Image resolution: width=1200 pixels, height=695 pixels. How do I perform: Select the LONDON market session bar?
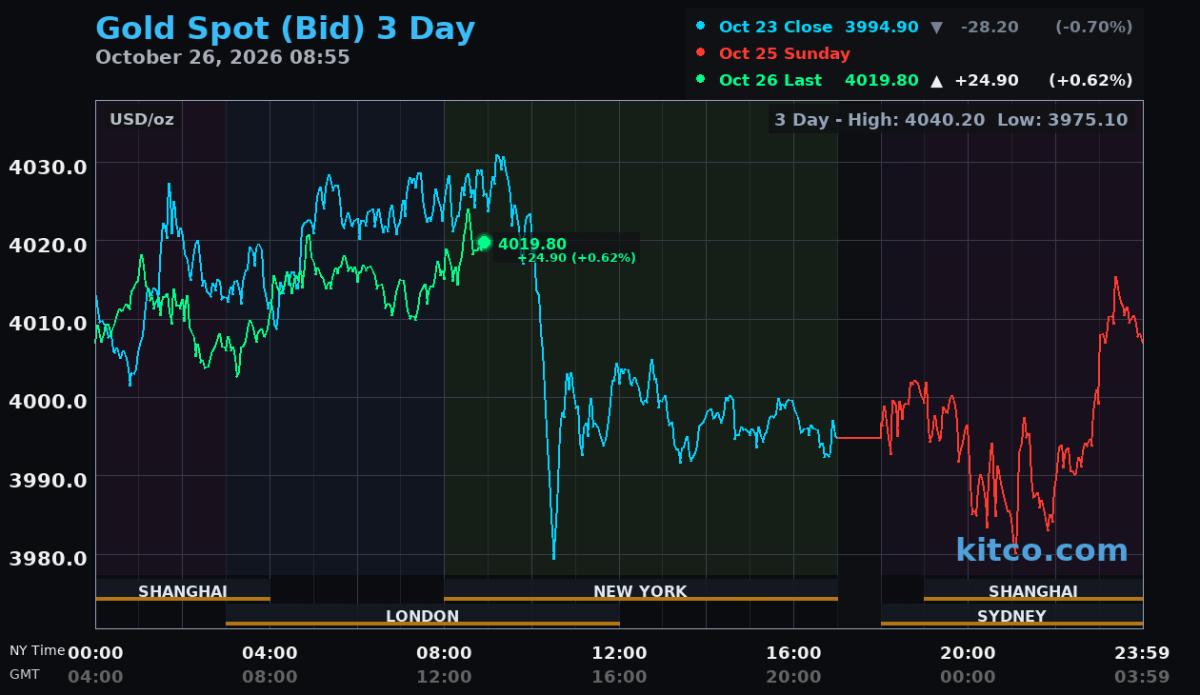(x=422, y=616)
